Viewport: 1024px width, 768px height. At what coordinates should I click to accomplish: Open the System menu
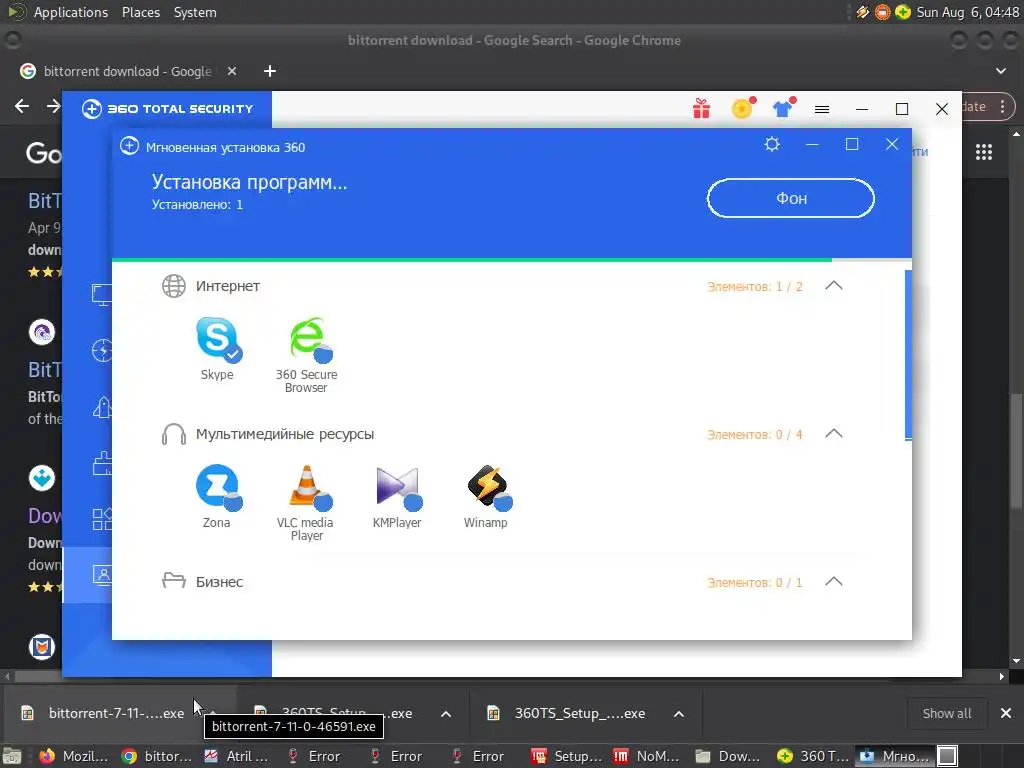point(195,12)
